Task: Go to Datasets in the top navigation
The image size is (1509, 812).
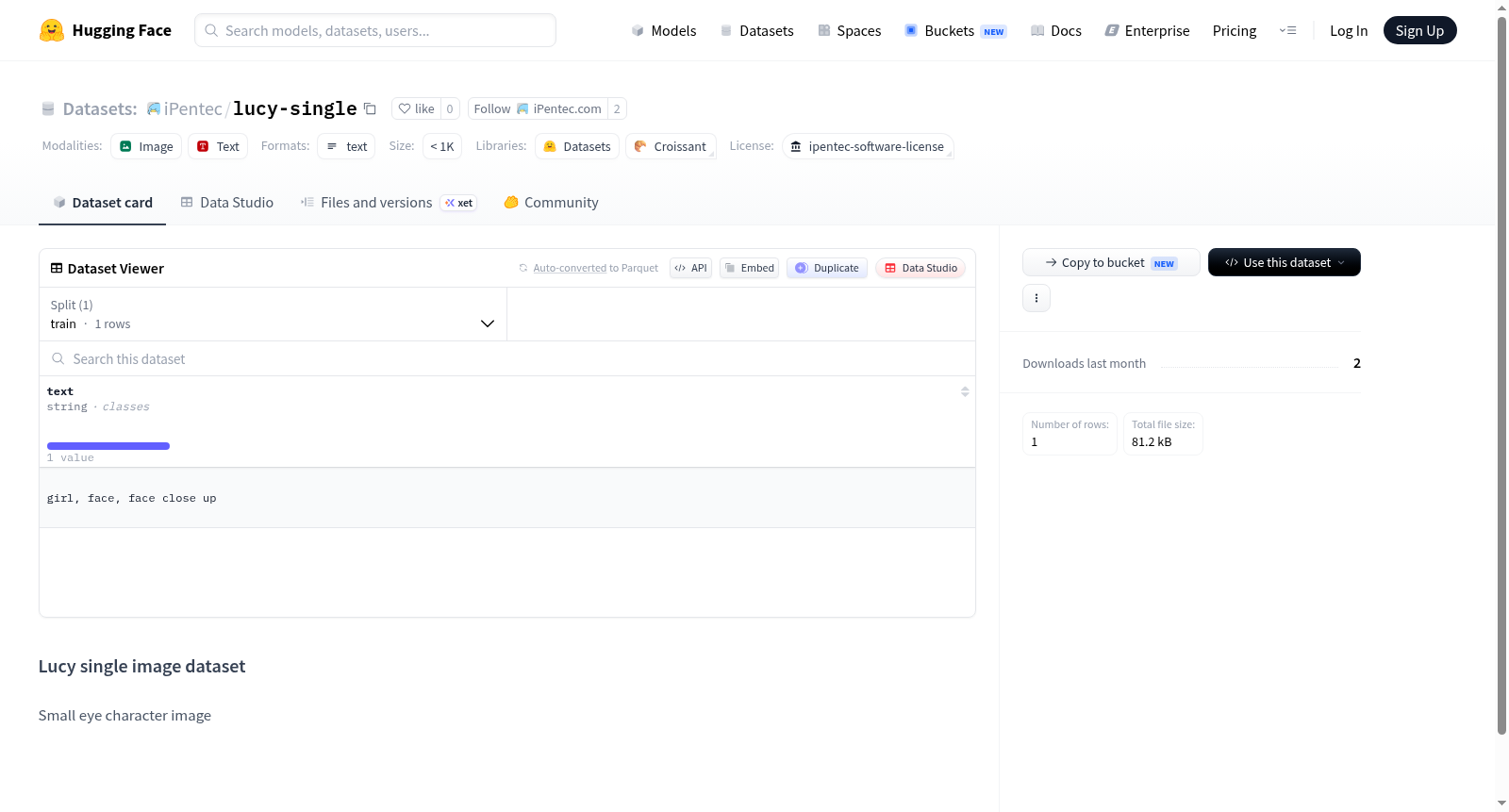Action: tap(757, 31)
